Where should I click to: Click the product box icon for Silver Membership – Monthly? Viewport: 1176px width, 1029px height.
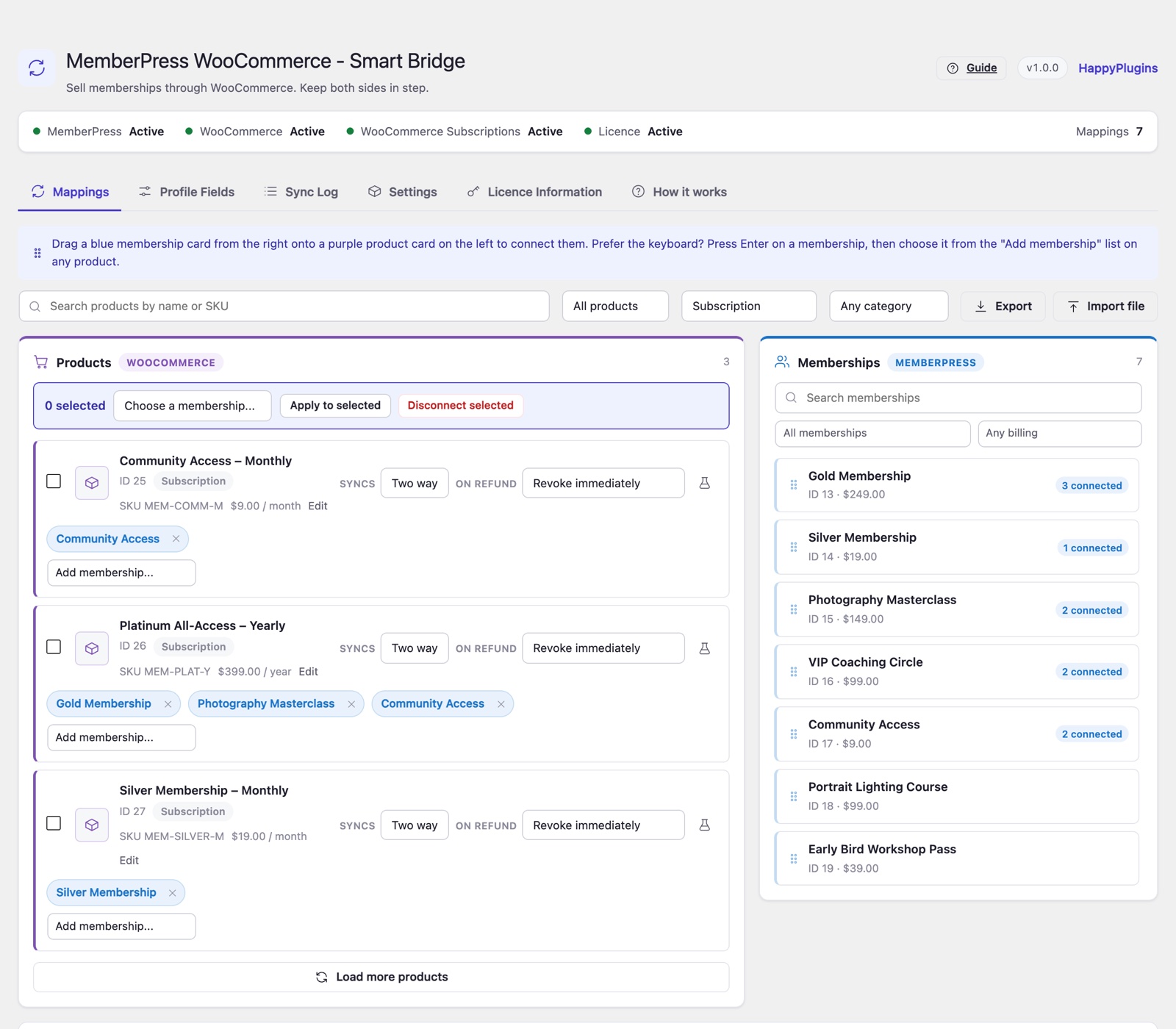[92, 825]
